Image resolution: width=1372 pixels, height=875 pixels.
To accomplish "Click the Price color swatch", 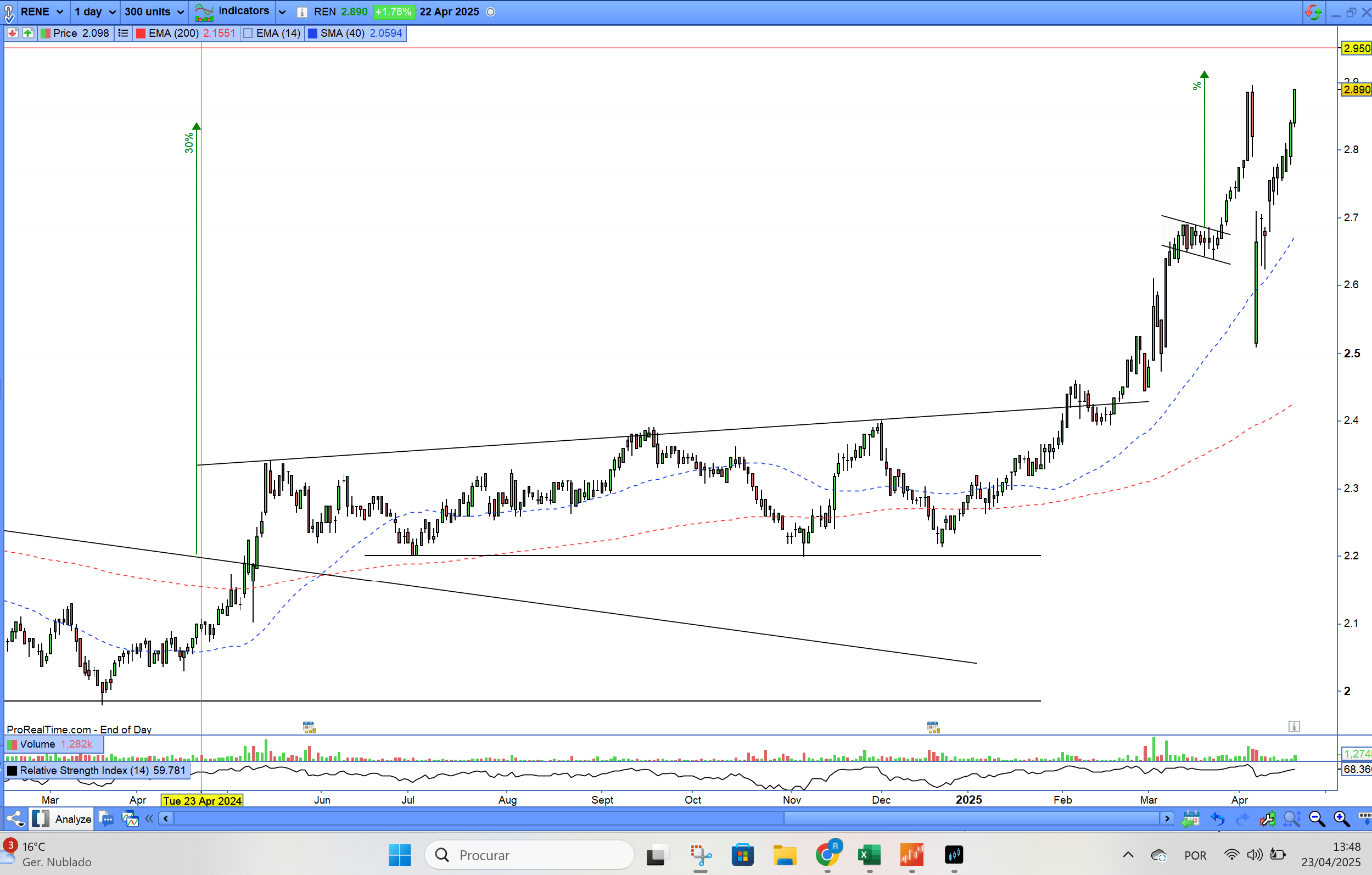I will pos(45,33).
